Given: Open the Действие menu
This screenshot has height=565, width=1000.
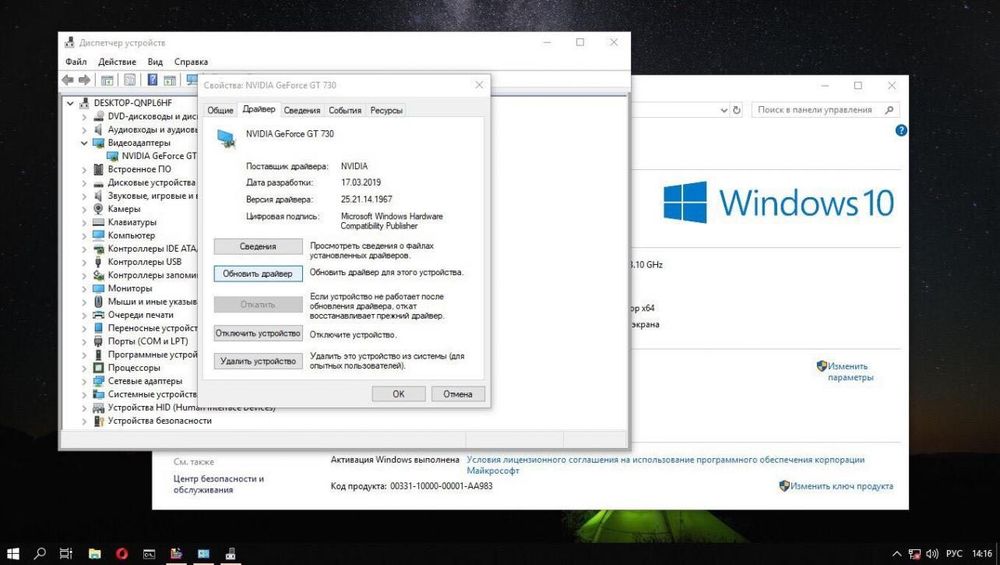Looking at the screenshot, I should pos(117,62).
